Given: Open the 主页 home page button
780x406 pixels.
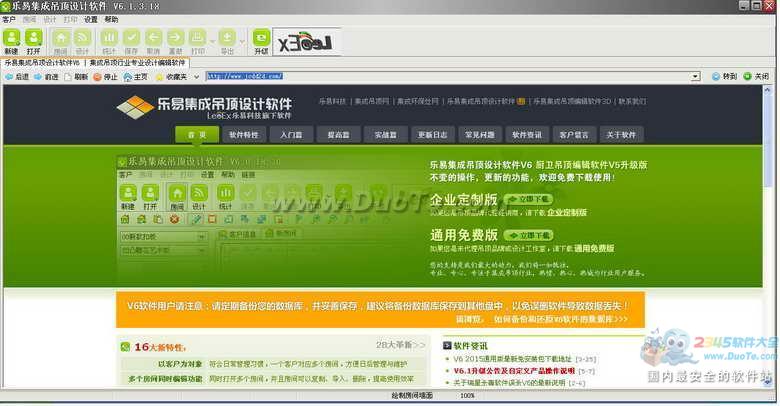Looking at the screenshot, I should 135,77.
